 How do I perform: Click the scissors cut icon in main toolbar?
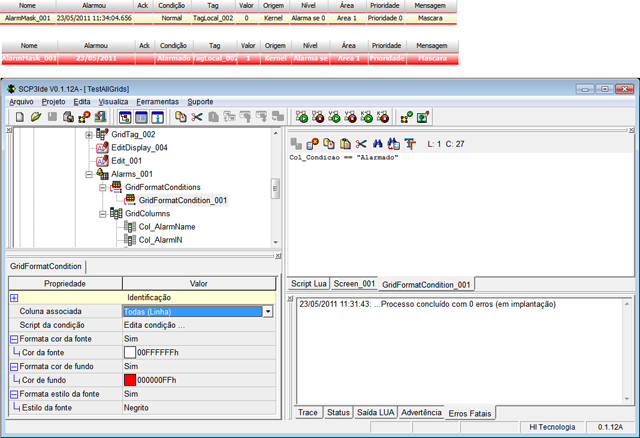[x=197, y=117]
